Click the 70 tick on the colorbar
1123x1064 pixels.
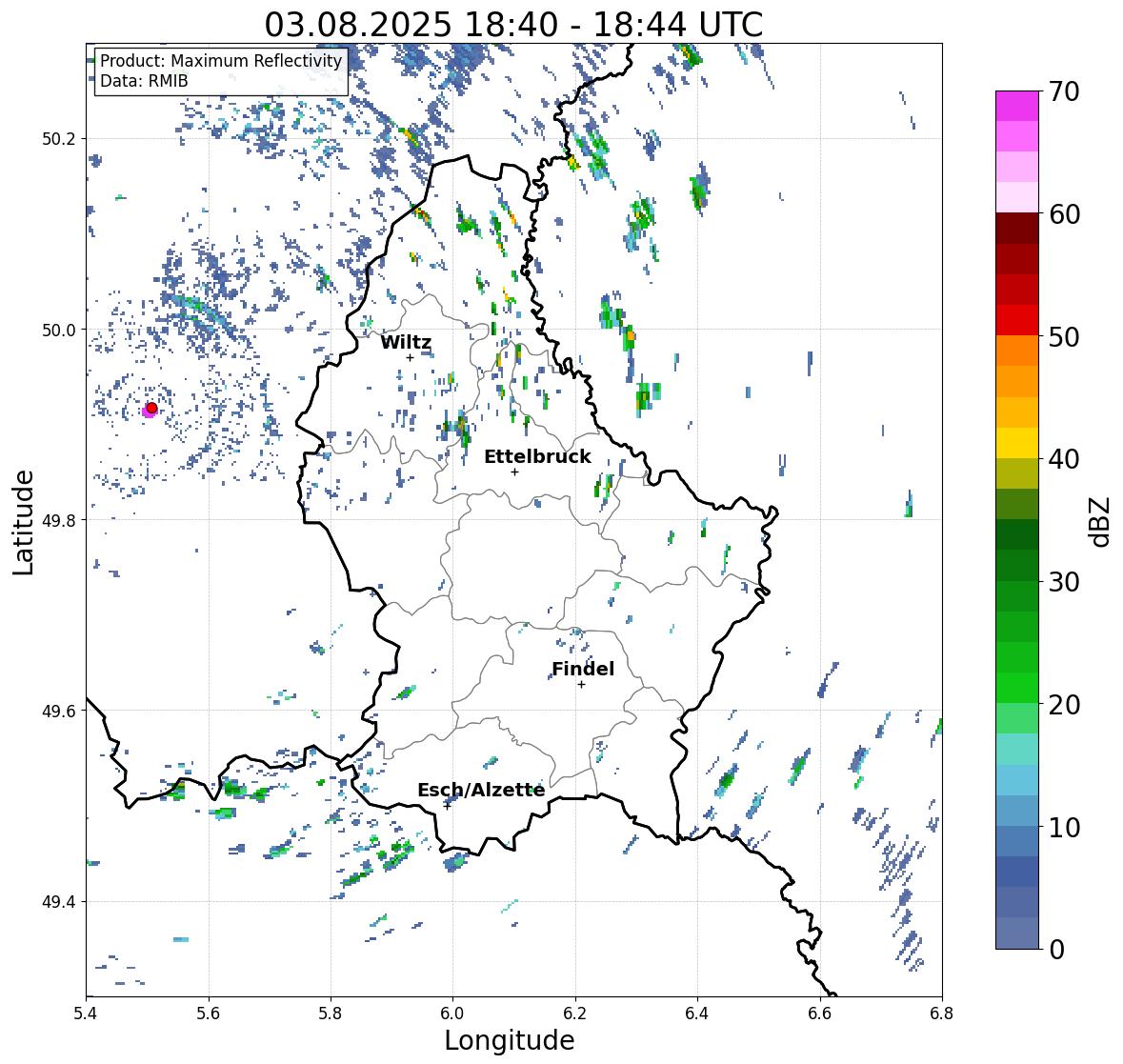coord(1064,91)
